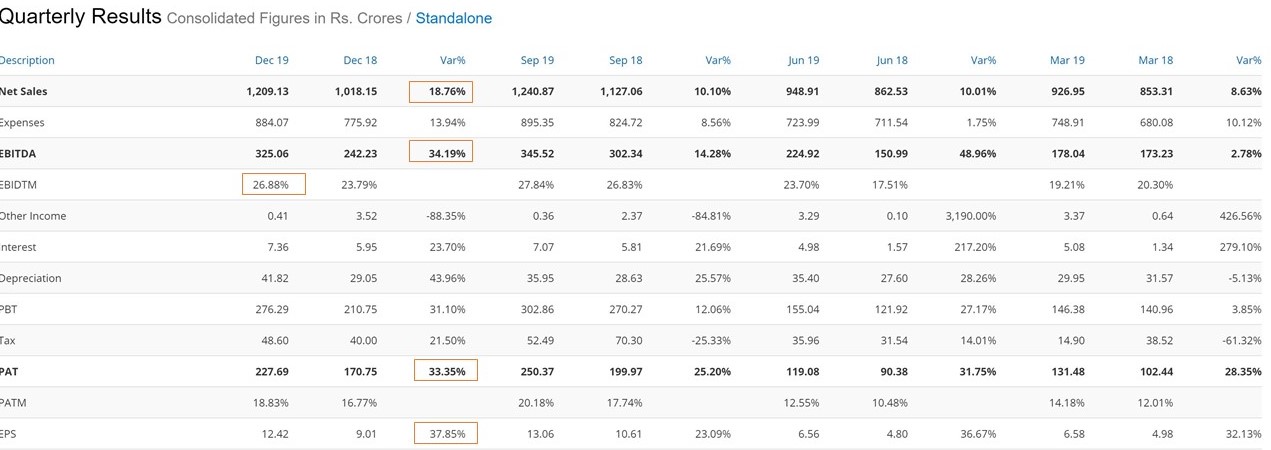Click the Other Income row label
The image size is (1271, 450).
[33, 216]
